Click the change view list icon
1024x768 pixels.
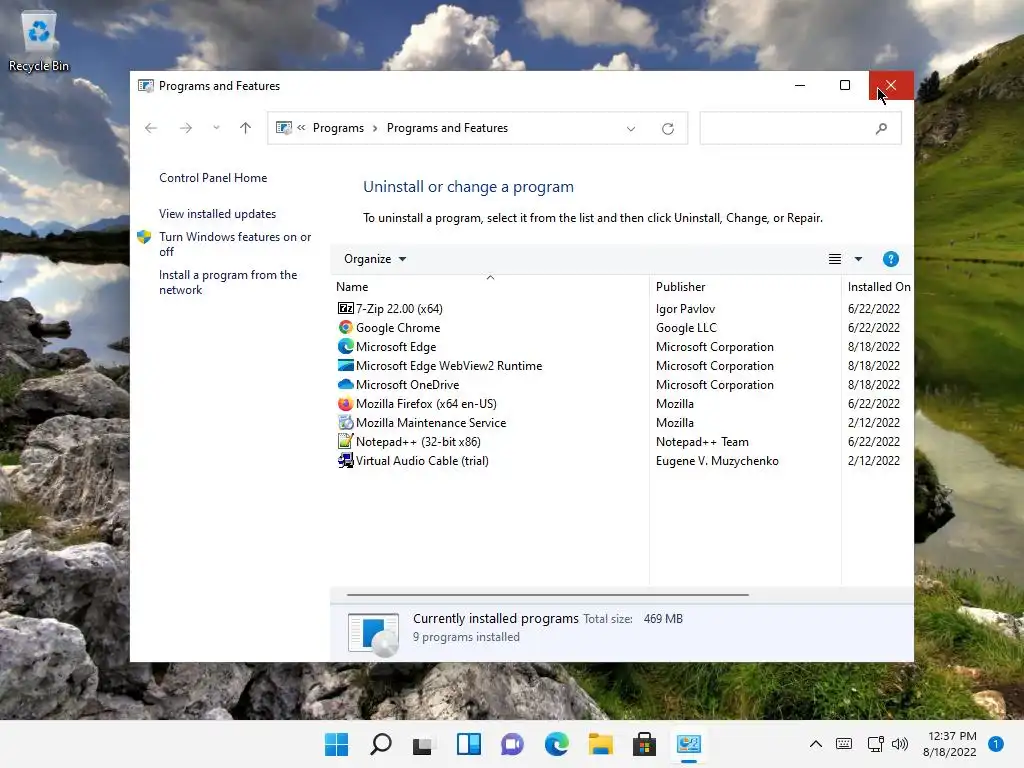[x=835, y=259]
